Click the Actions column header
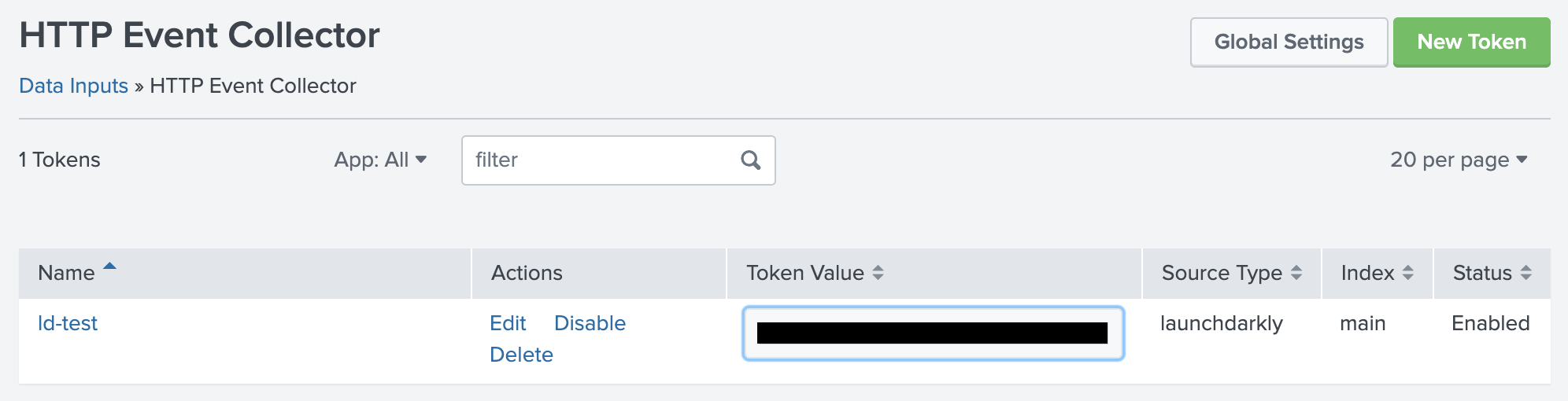Screen dimensions: 1568x401 (x=527, y=273)
